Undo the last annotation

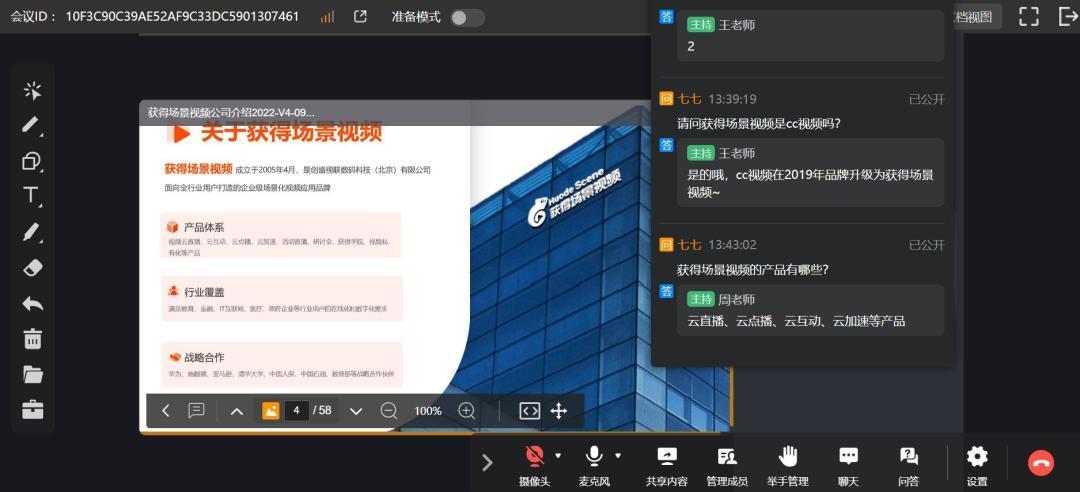32,304
